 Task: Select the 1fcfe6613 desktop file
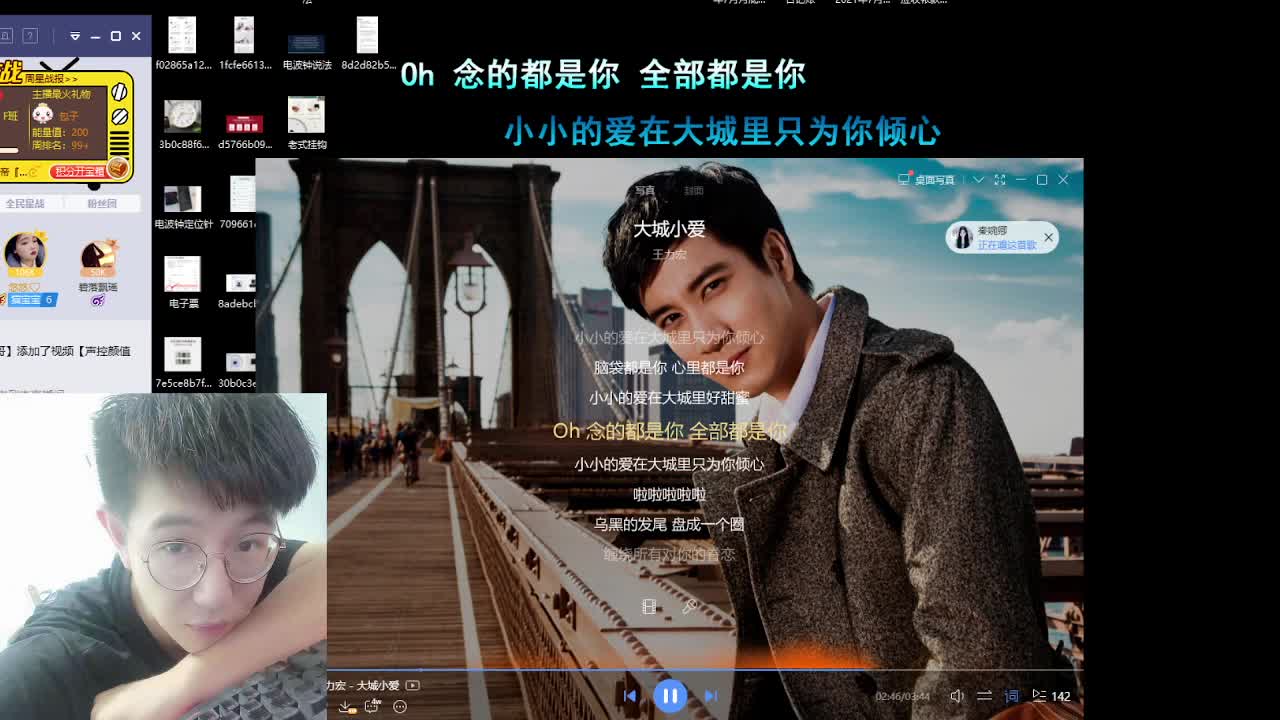click(x=245, y=44)
